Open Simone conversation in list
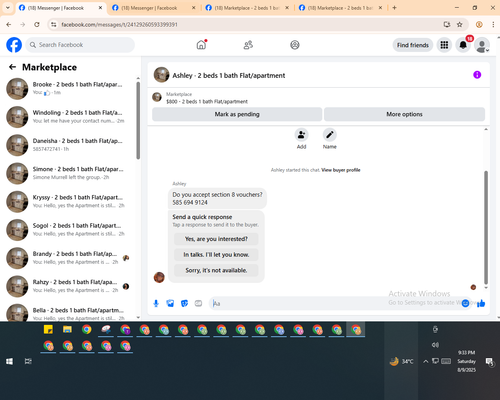The image size is (500, 400). pyautogui.click(x=68, y=173)
